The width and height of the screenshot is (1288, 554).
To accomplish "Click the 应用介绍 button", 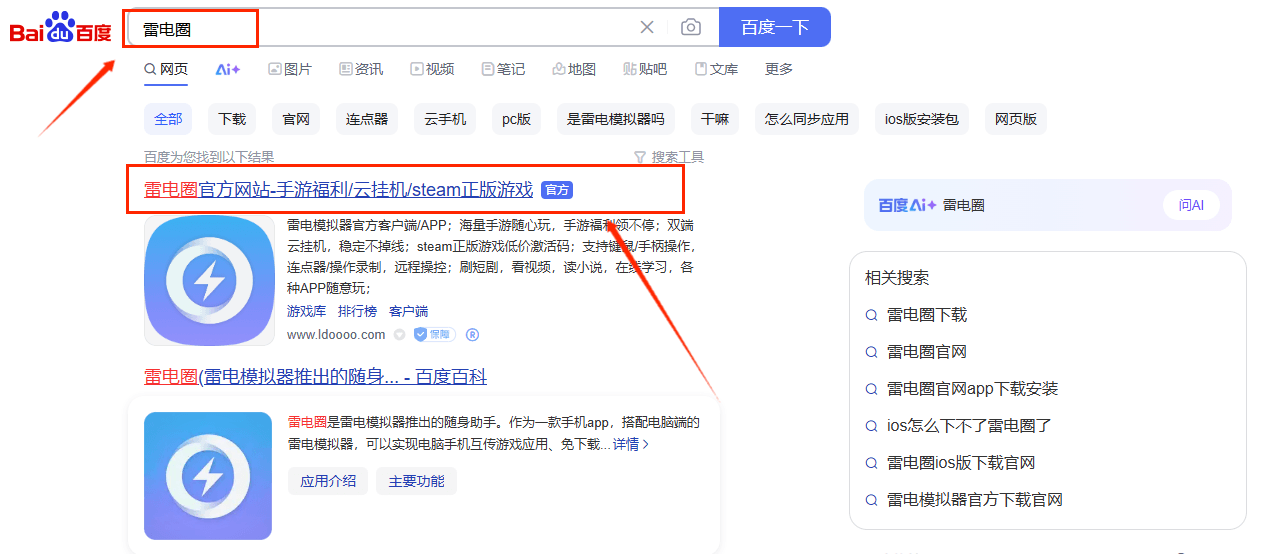I will (328, 481).
